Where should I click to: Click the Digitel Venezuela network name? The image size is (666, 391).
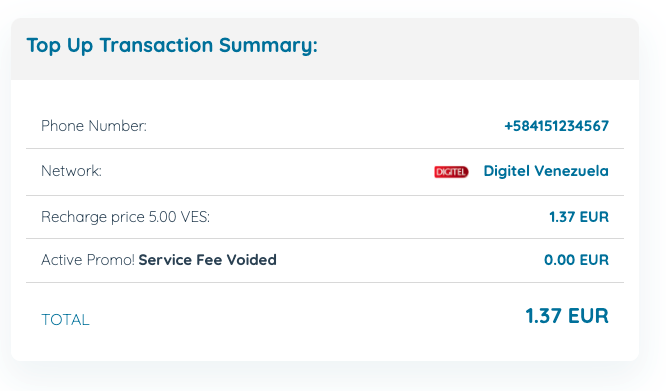[x=546, y=171]
